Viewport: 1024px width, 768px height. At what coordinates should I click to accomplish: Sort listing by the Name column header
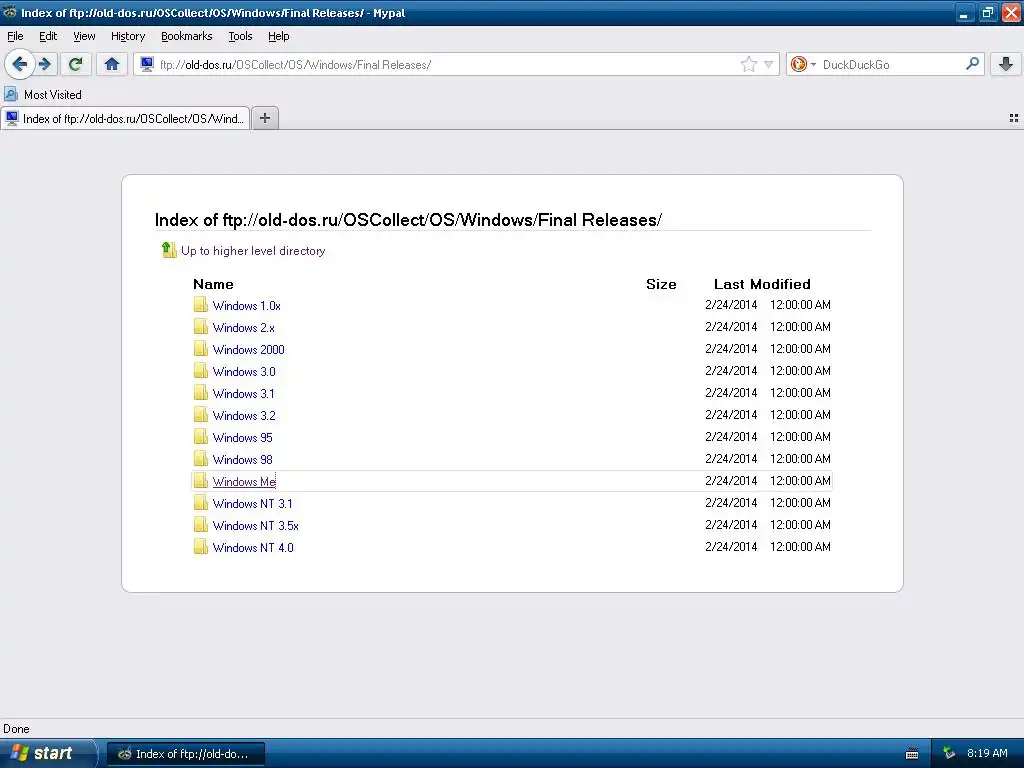(x=213, y=284)
